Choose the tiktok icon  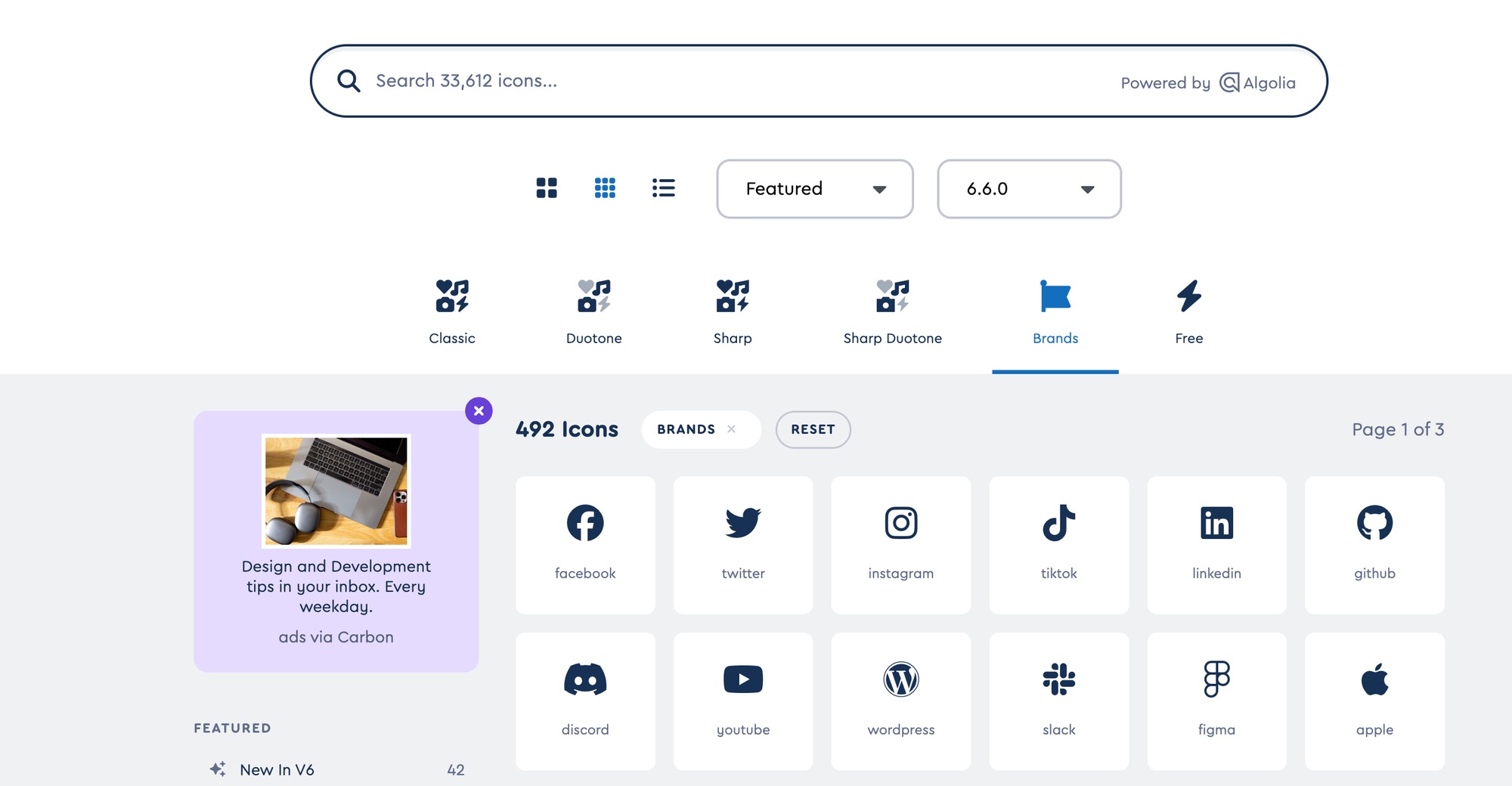[1058, 544]
